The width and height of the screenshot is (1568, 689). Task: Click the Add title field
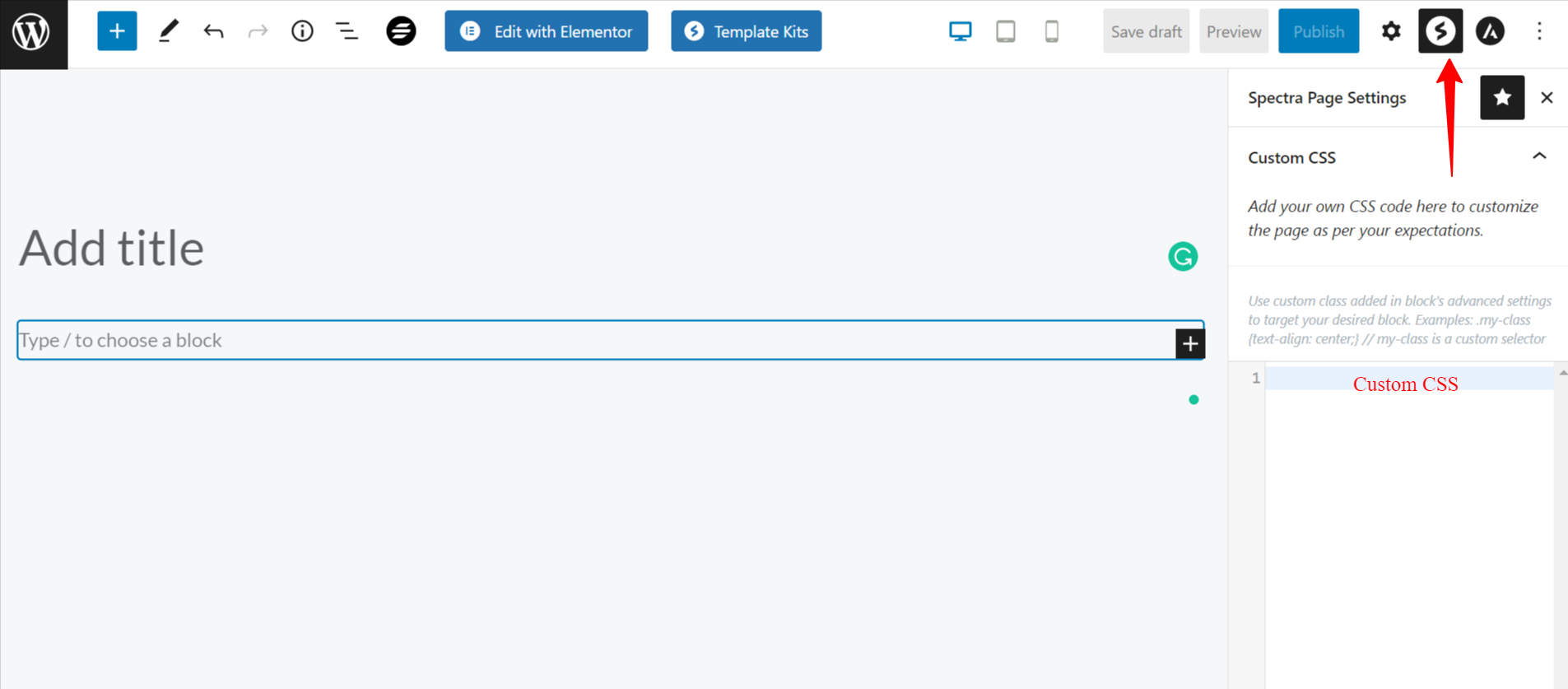pyautogui.click(x=112, y=248)
